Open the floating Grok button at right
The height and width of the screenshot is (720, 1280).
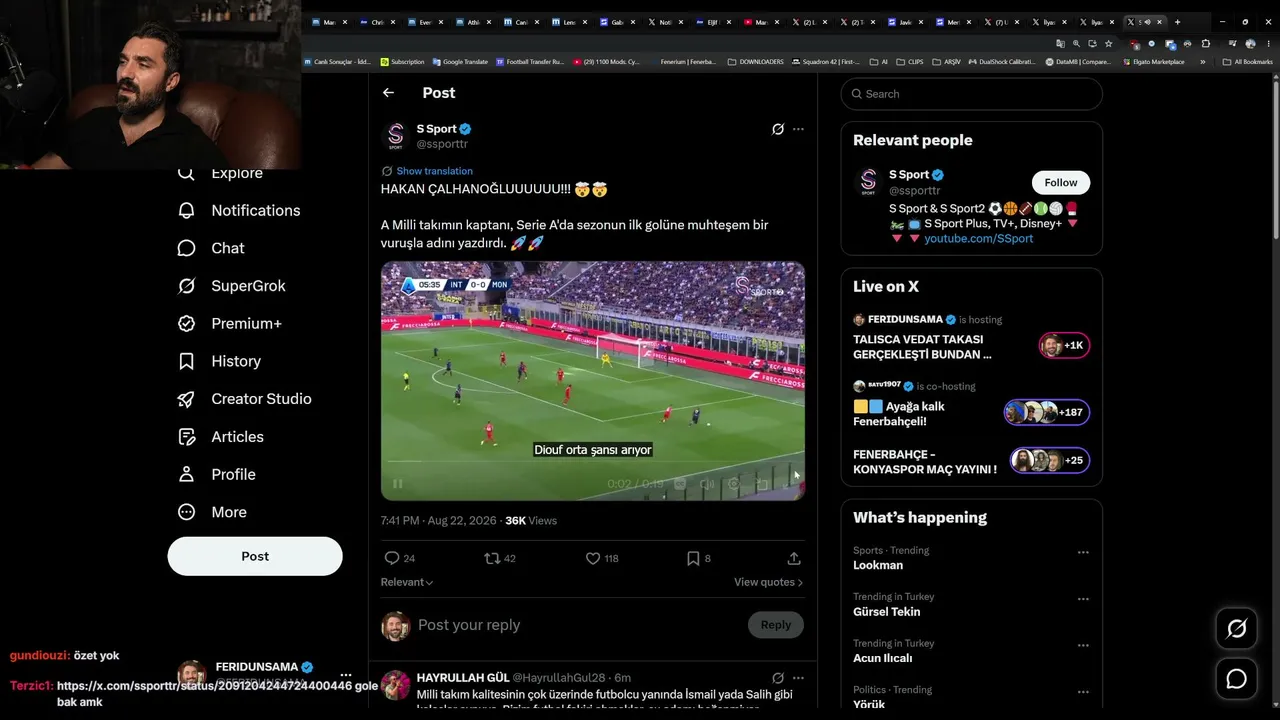[x=1237, y=629]
